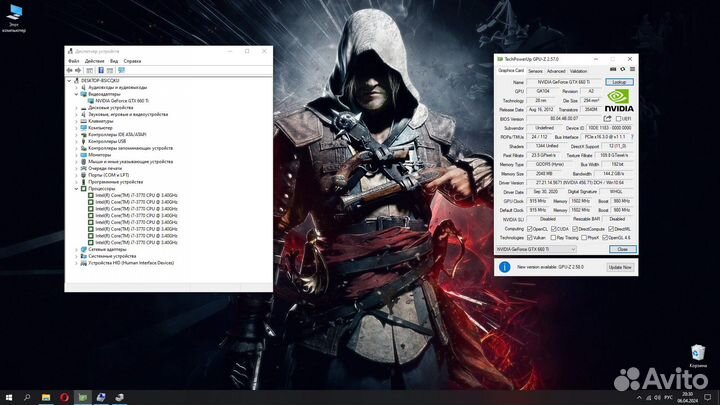Open File Explorer from the taskbar
720x405 pixels.
click(x=46, y=397)
